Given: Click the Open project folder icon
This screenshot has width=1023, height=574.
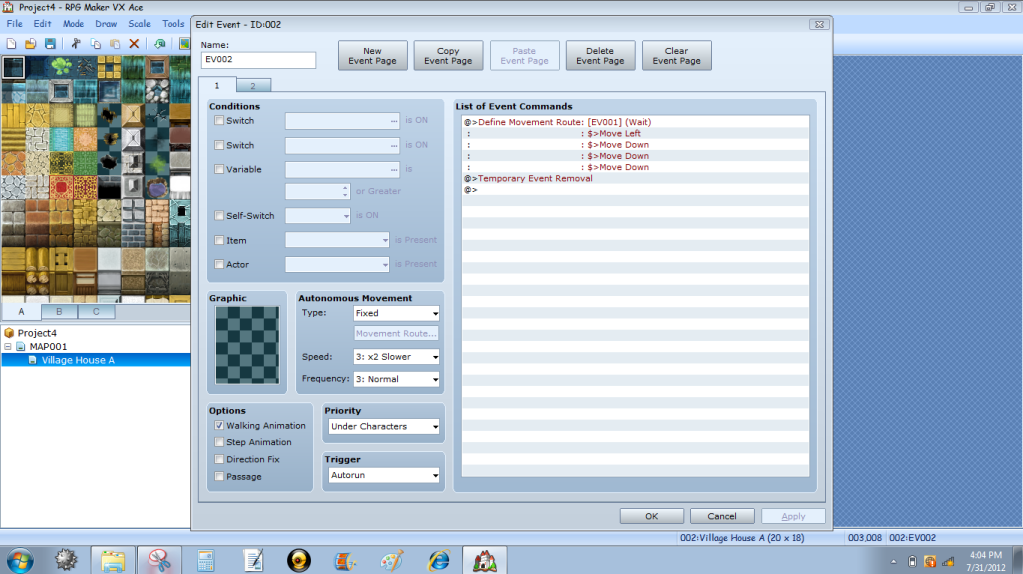Looking at the screenshot, I should coord(31,44).
